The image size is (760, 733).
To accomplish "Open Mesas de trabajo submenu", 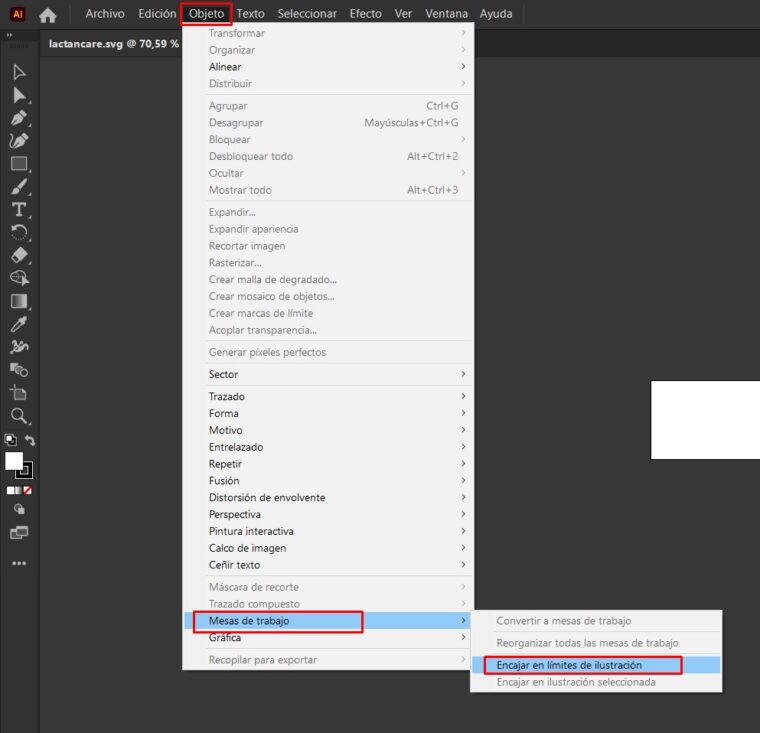I will pos(328,621).
